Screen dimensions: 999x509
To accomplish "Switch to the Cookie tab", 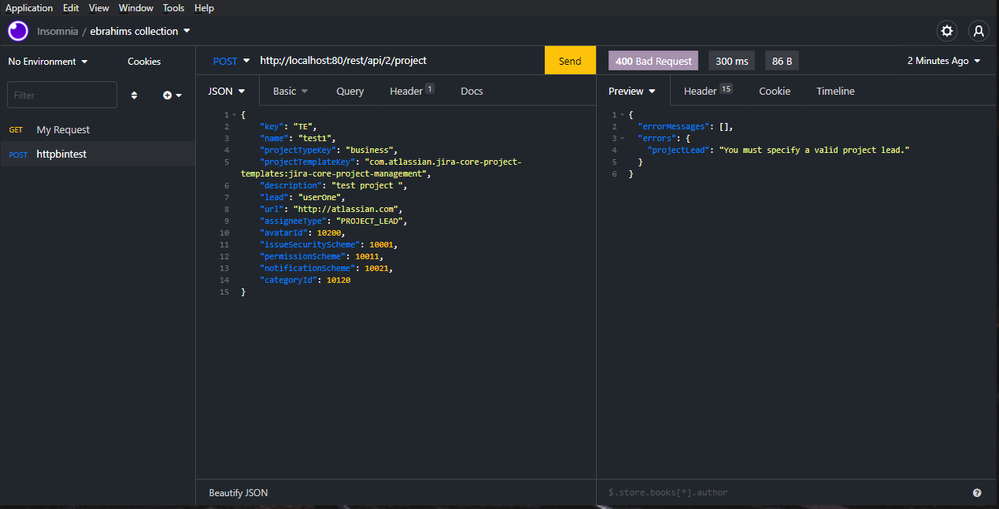I will point(775,91).
